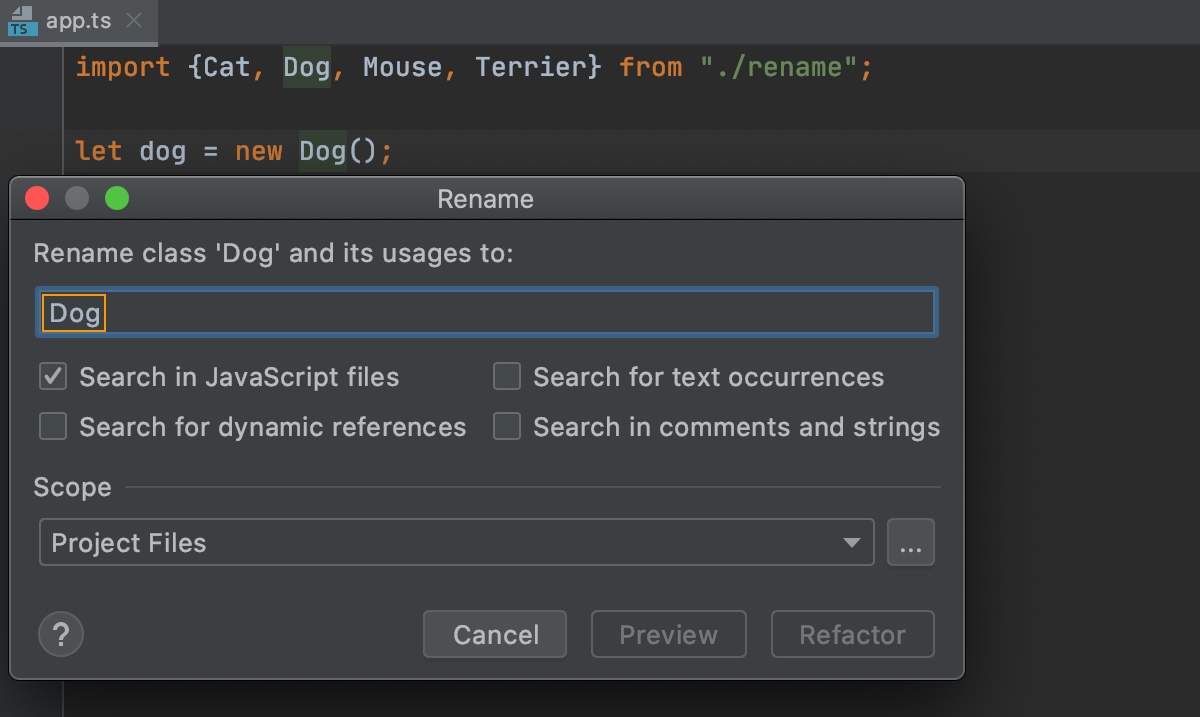Click the help question mark icon
This screenshot has width=1200, height=717.
61,634
